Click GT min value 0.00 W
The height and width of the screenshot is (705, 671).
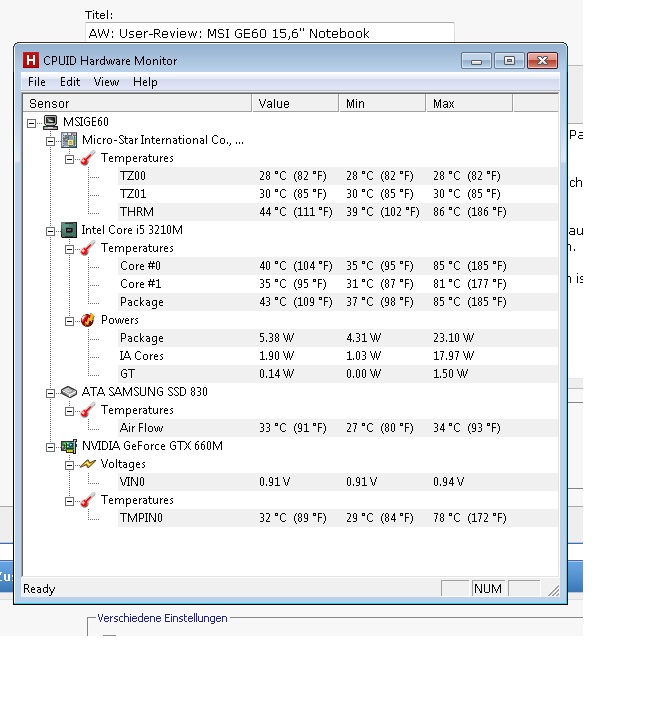point(363,374)
